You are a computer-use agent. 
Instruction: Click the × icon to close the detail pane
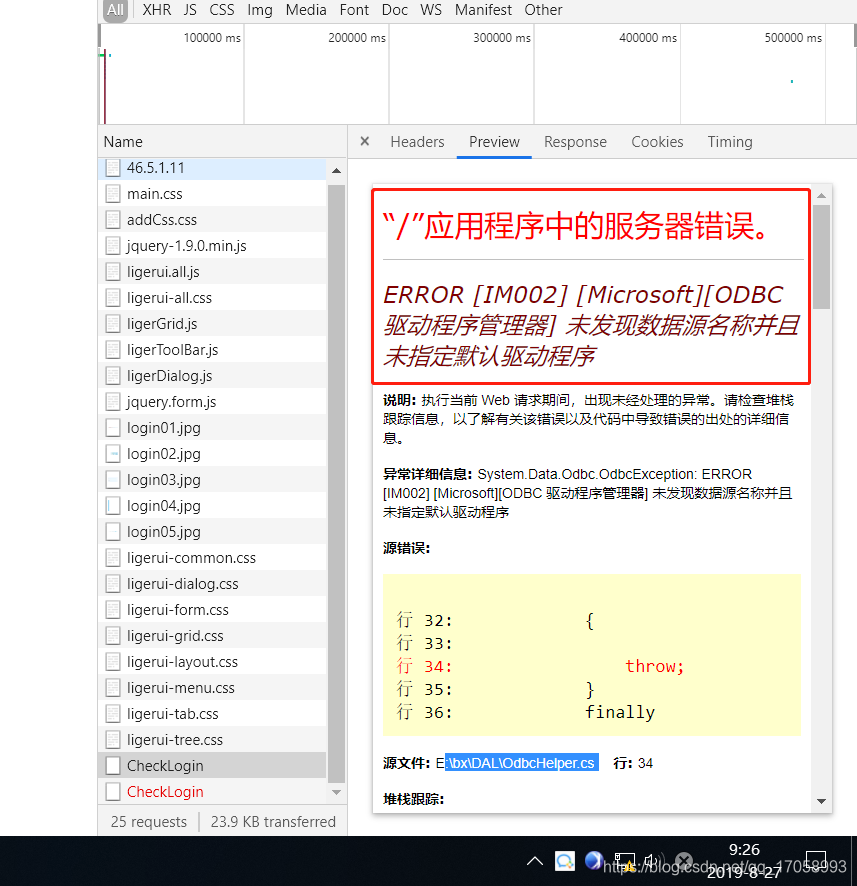coord(364,141)
